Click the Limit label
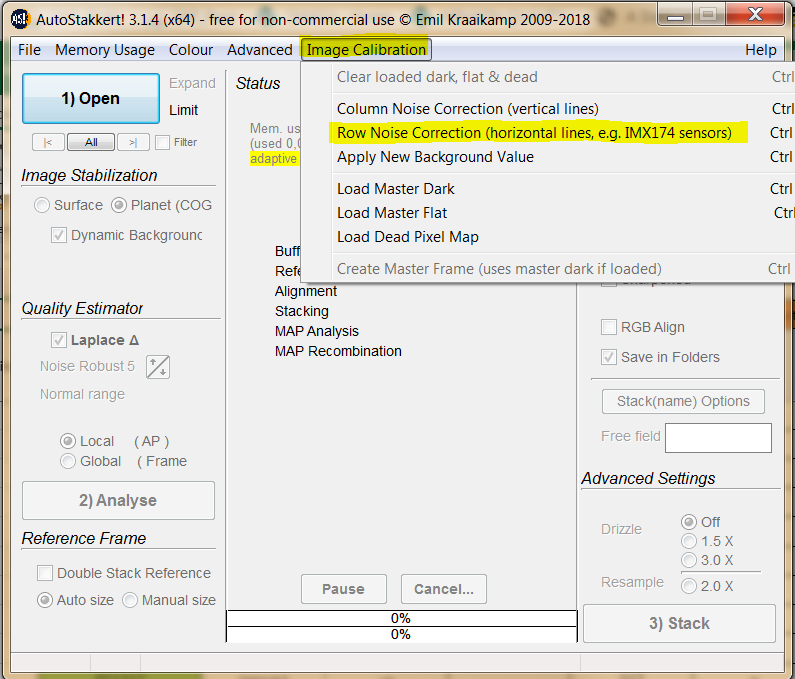Screen dimensions: 795x679 pos(184,110)
